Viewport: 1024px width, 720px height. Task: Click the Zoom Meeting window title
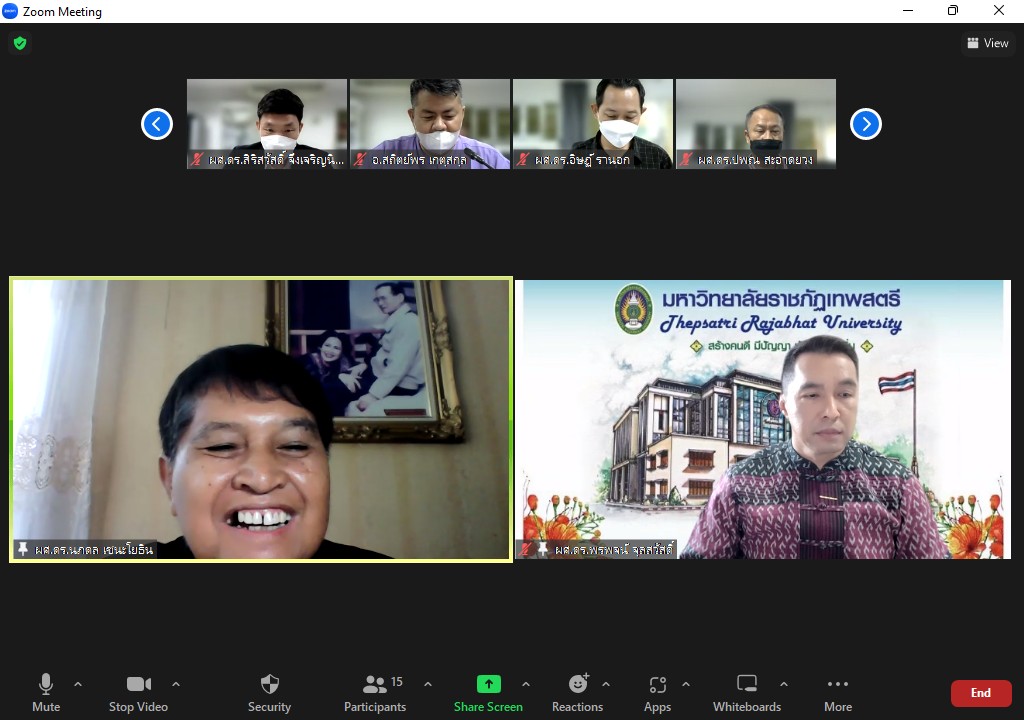point(62,12)
